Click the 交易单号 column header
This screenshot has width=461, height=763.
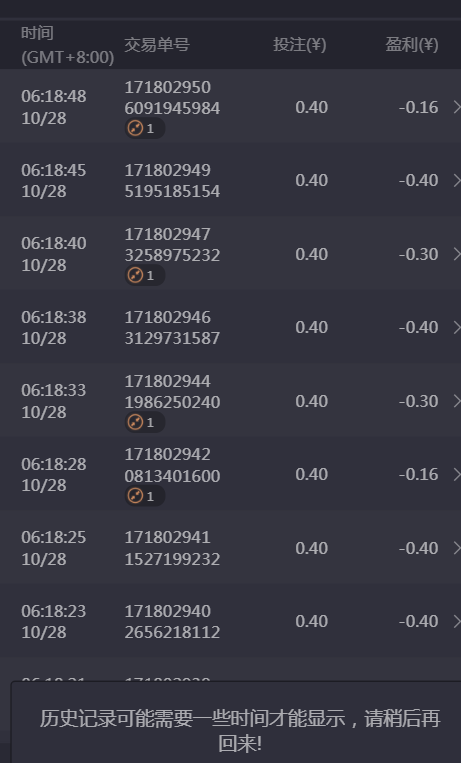point(157,45)
